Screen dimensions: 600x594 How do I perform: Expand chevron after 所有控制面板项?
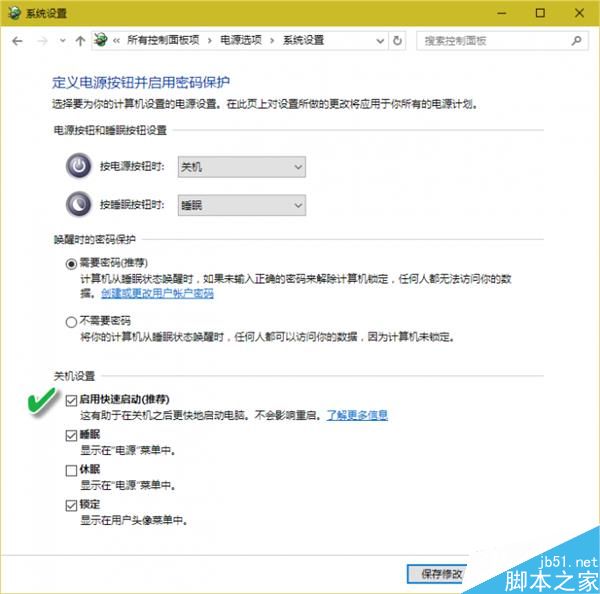point(210,41)
